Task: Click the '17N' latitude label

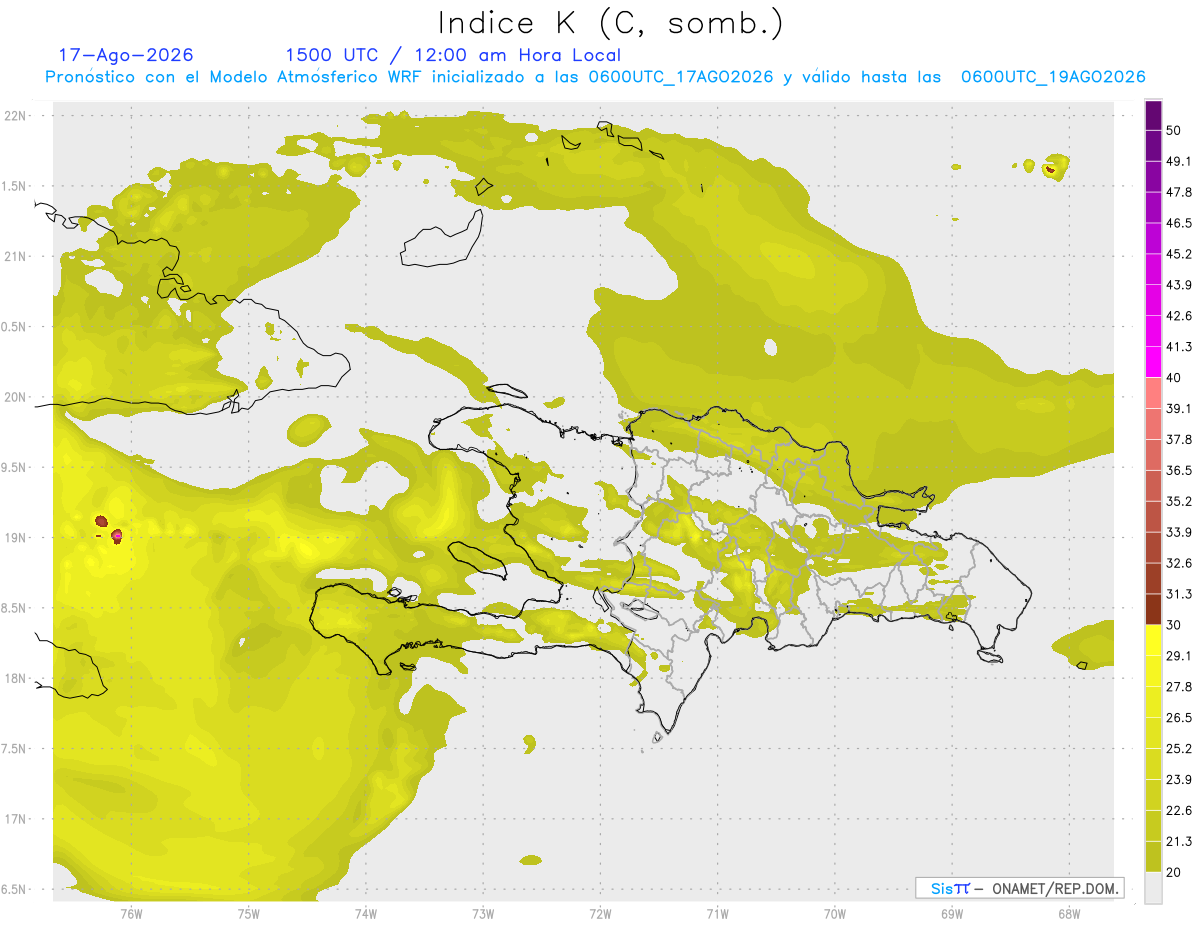Action: point(15,819)
